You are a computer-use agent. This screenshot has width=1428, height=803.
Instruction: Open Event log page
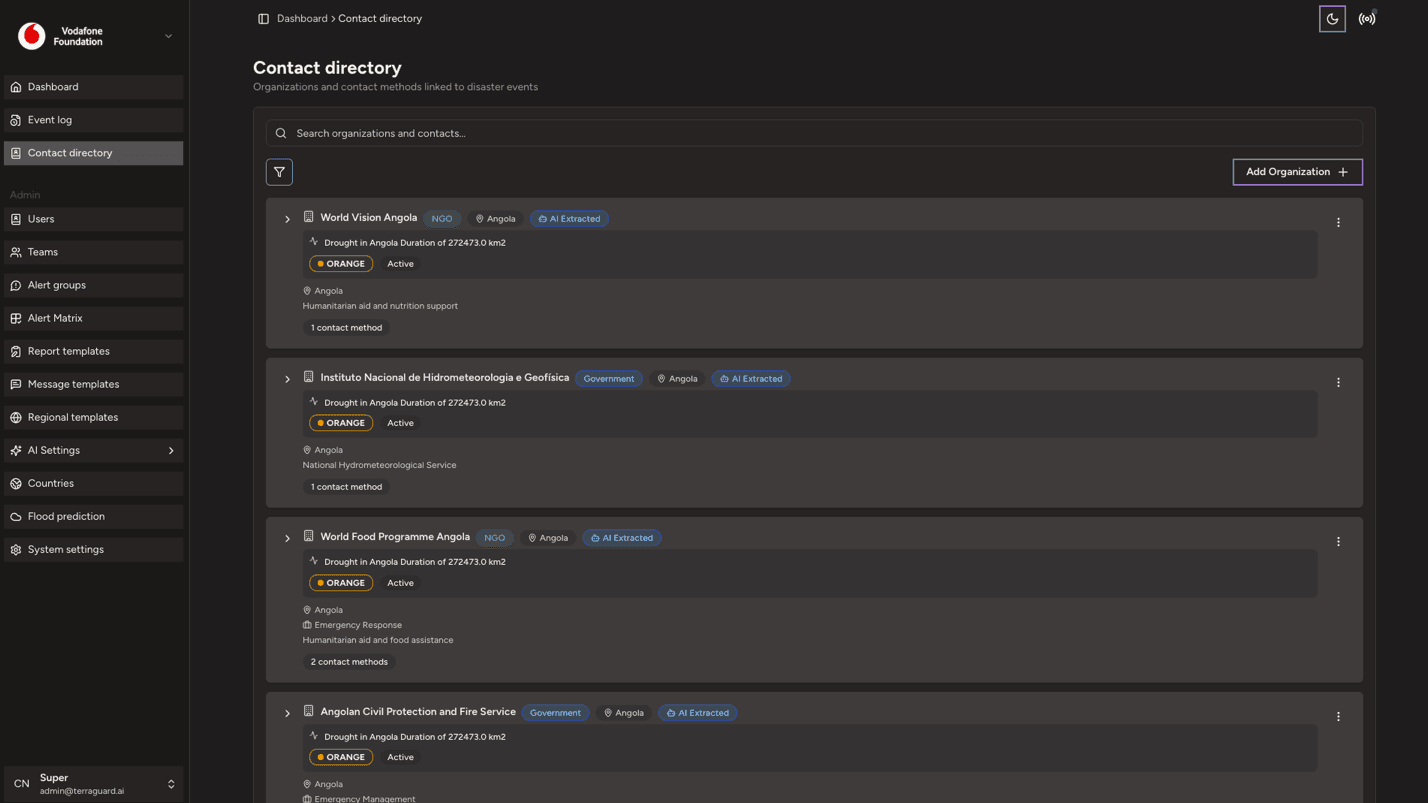point(94,120)
